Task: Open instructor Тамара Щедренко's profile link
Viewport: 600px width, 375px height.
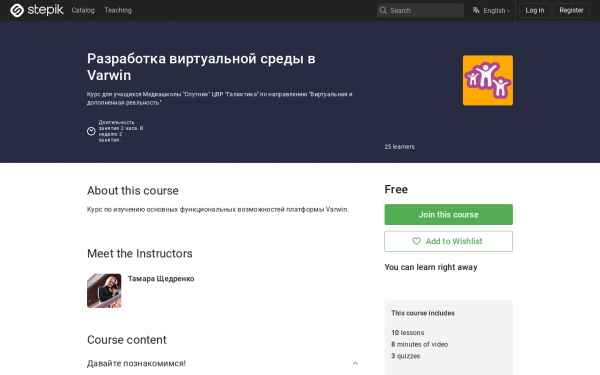Action: pyautogui.click(x=161, y=279)
